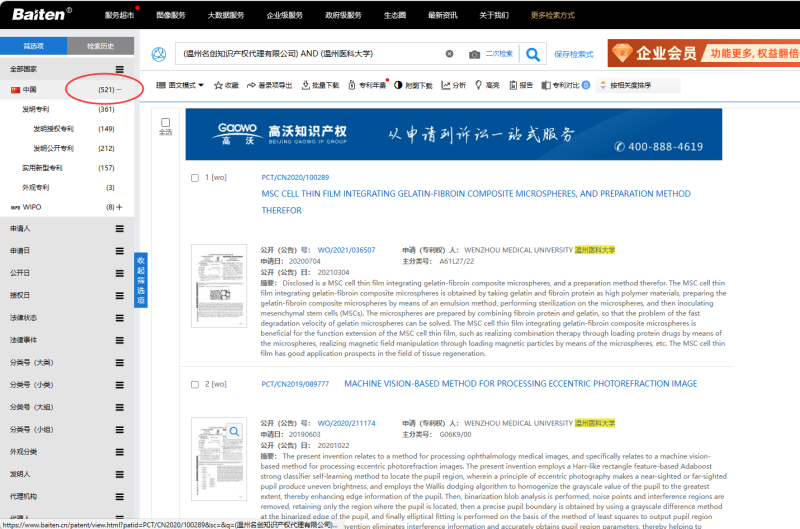Switch to the 筛选项 tab
The width and height of the screenshot is (800, 529).
coord(34,46)
